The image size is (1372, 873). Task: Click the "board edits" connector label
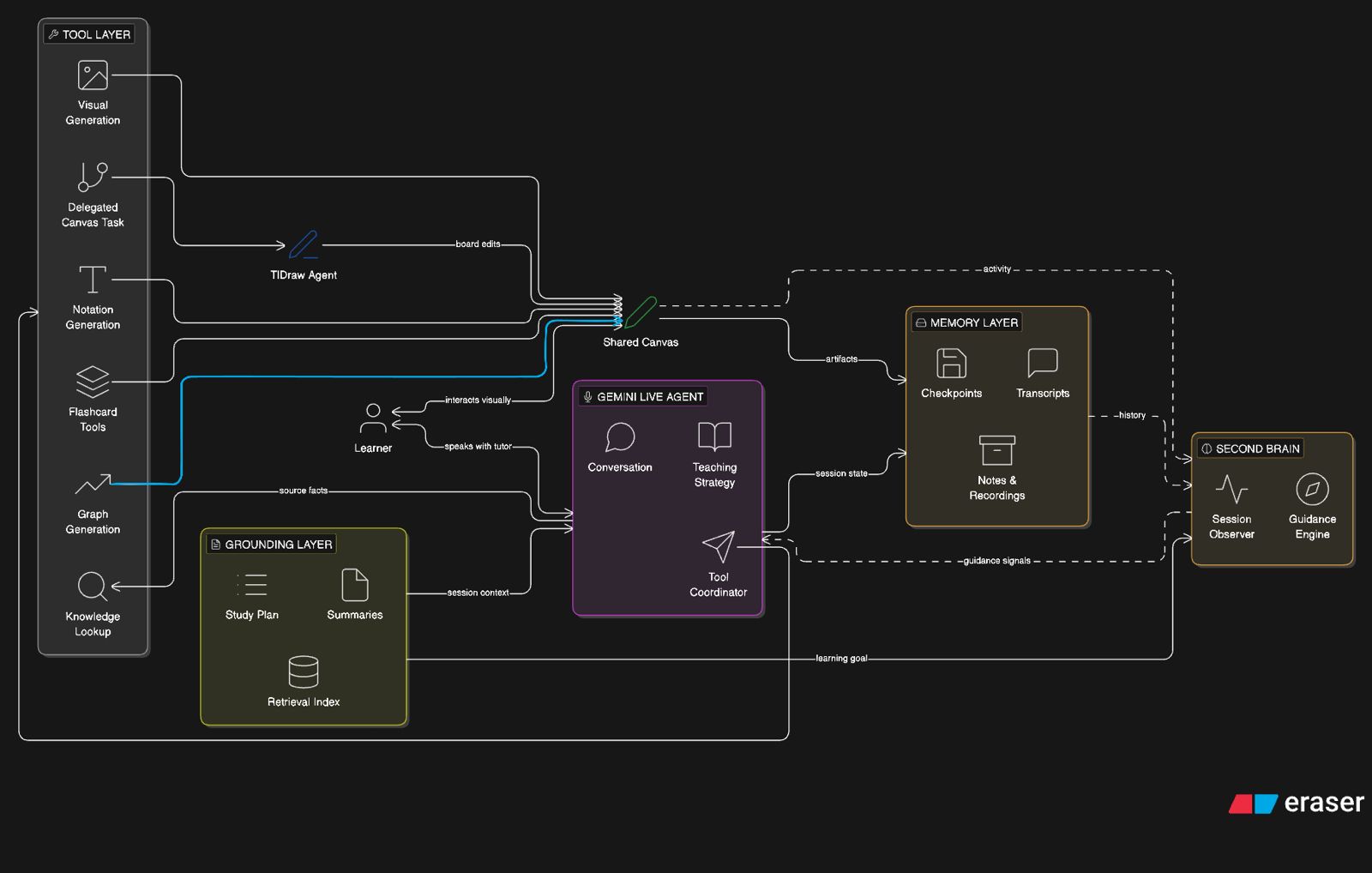(478, 244)
